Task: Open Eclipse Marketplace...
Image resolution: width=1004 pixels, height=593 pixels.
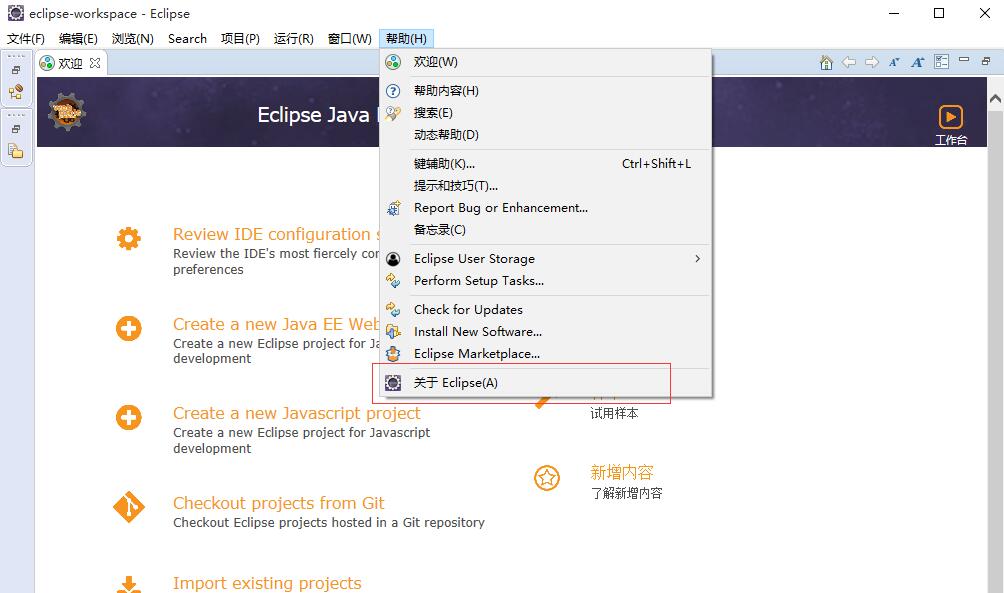Action: (546, 353)
